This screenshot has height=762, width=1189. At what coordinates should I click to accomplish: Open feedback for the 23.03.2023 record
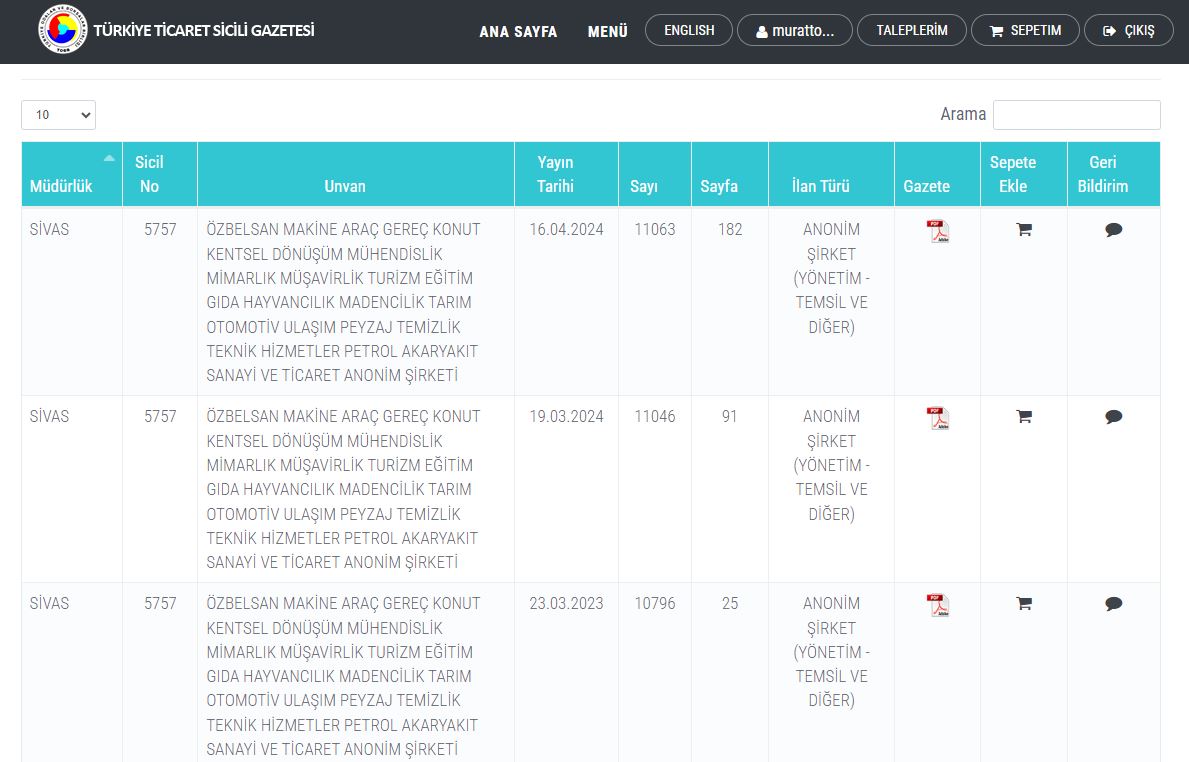coord(1113,603)
